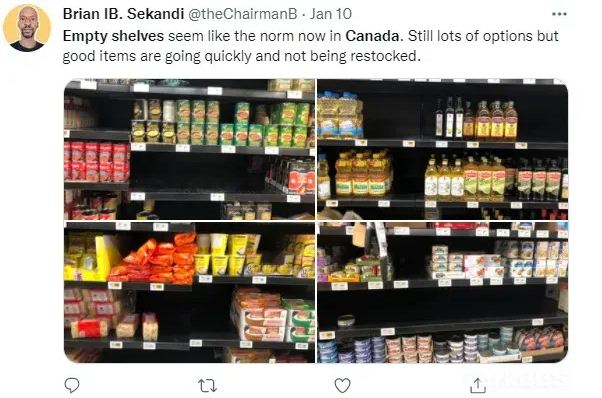Screen dimensions: 602x398
Task: Open Brian Sekandi's profile avatar
Action: (27, 28)
